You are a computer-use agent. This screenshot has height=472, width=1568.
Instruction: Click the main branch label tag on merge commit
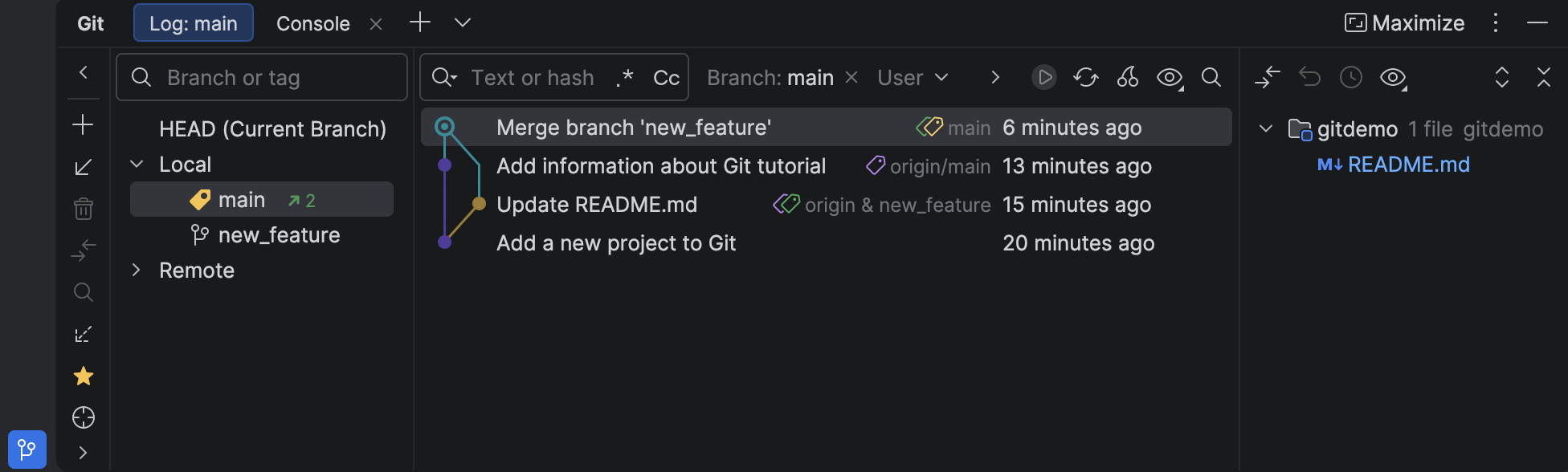953,128
